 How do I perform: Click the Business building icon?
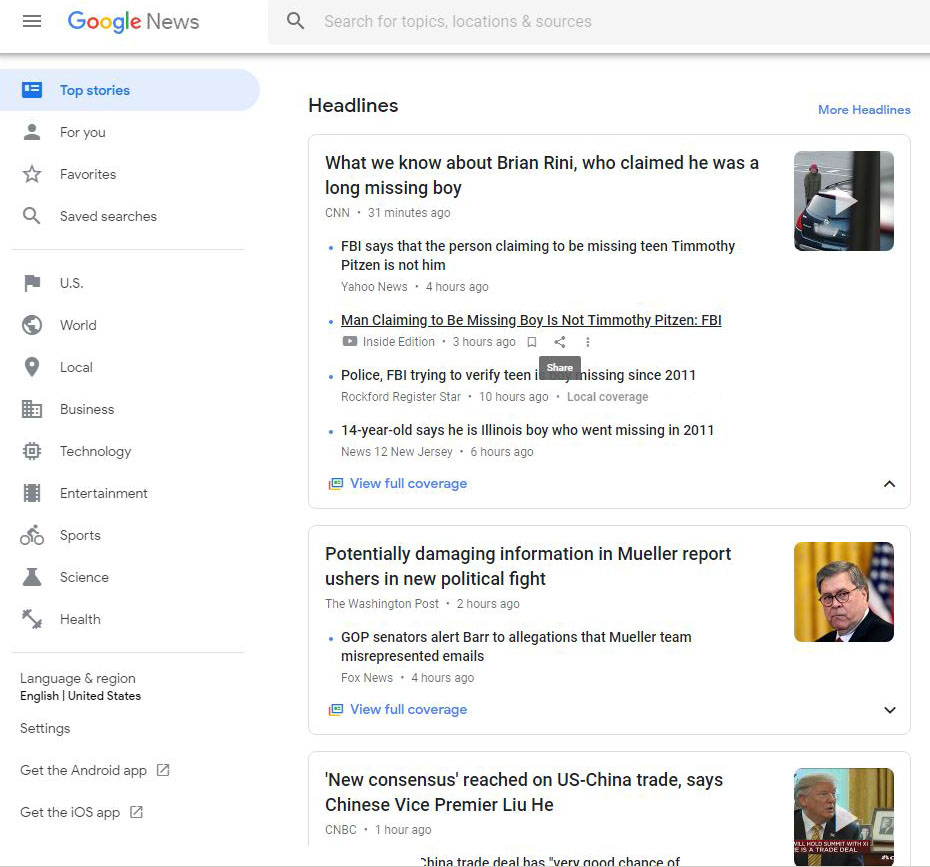point(32,409)
